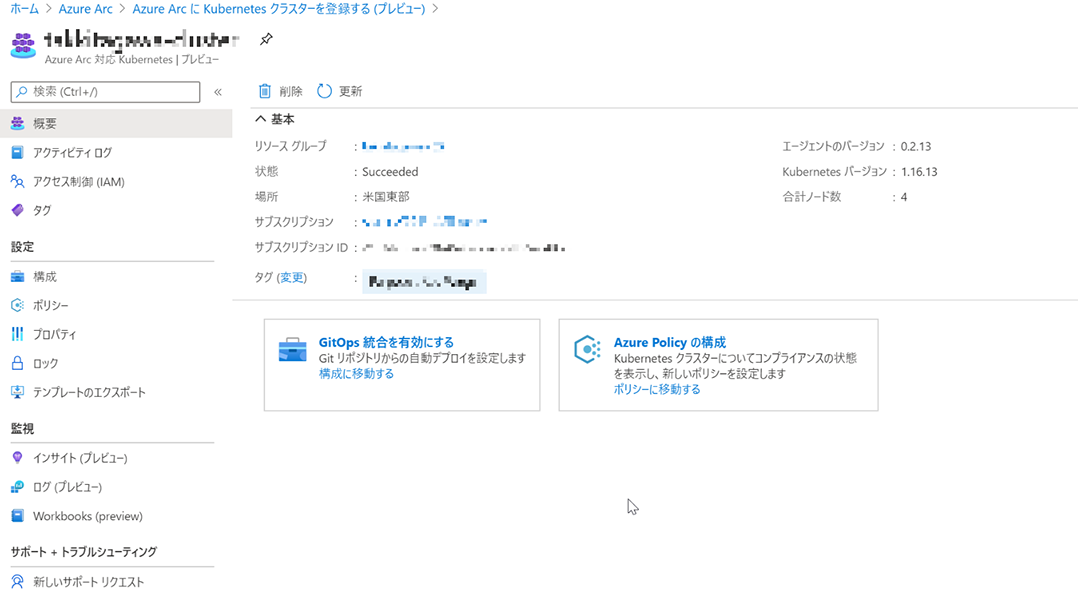Click the プロパティ bars icon
Screen dimensions: 1078x602
pos(18,334)
